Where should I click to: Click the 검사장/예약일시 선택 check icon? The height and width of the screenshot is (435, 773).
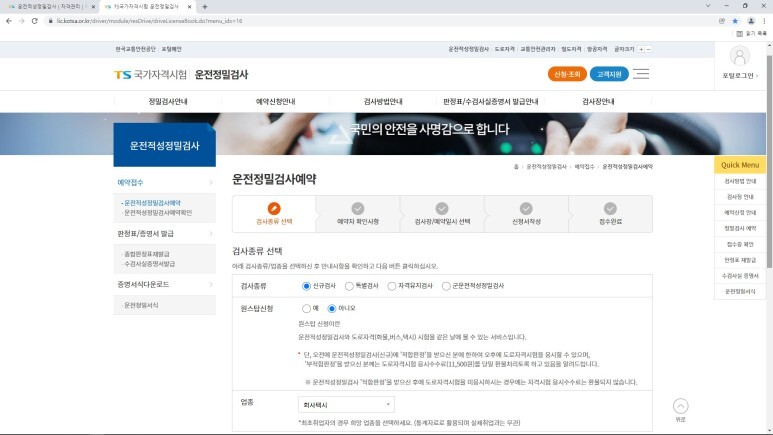[442, 209]
